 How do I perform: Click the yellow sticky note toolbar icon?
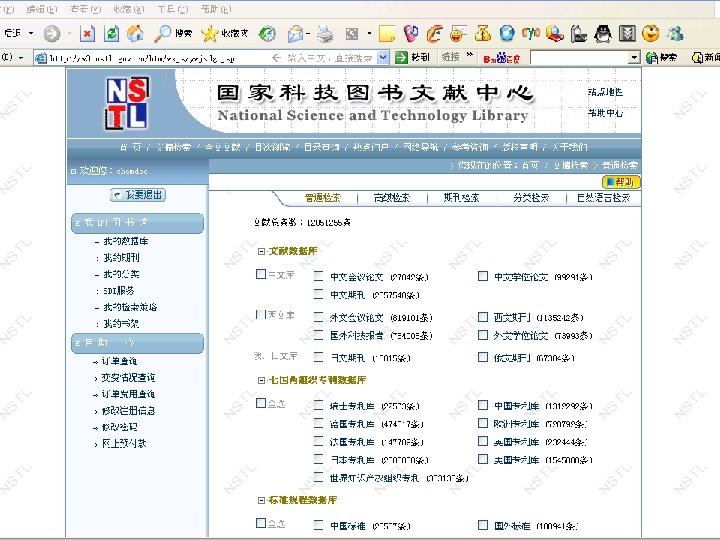[387, 34]
